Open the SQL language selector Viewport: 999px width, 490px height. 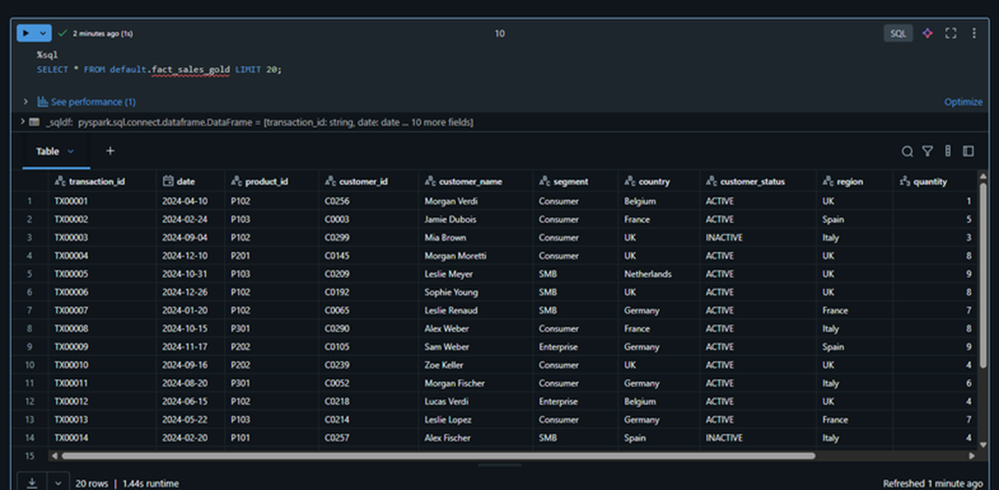point(898,33)
